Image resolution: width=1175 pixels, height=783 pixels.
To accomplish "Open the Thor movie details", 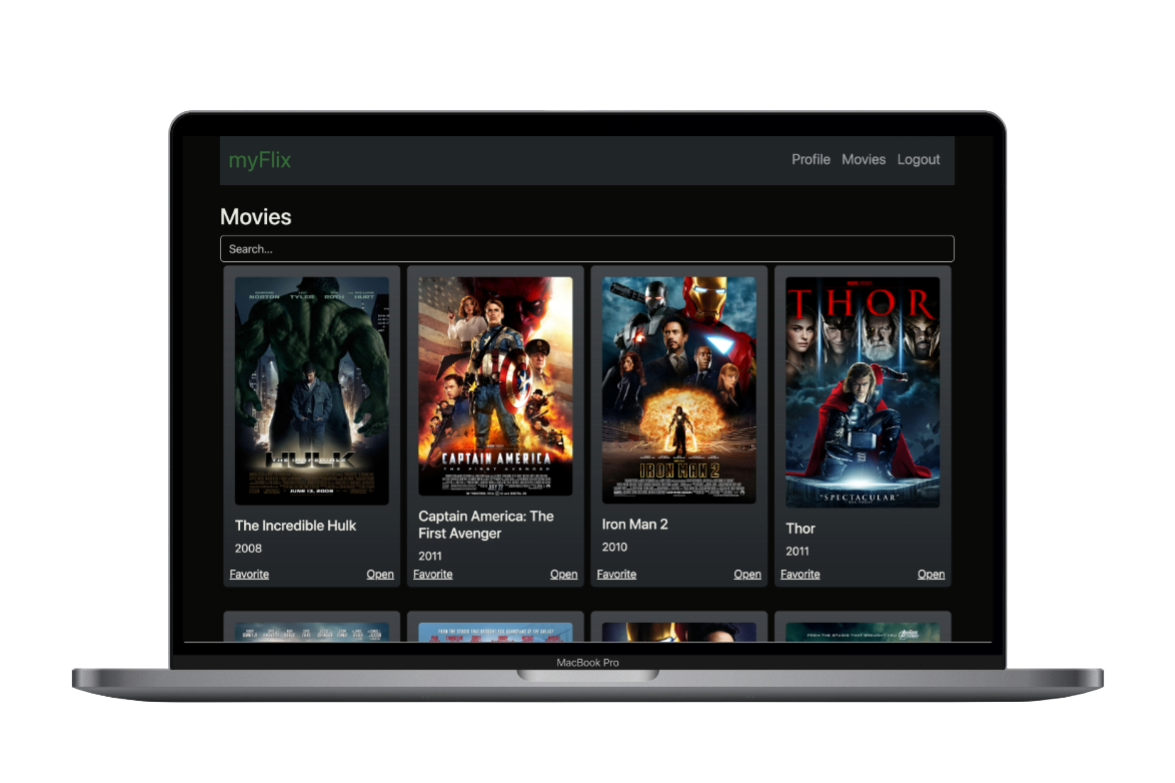I will tap(931, 574).
